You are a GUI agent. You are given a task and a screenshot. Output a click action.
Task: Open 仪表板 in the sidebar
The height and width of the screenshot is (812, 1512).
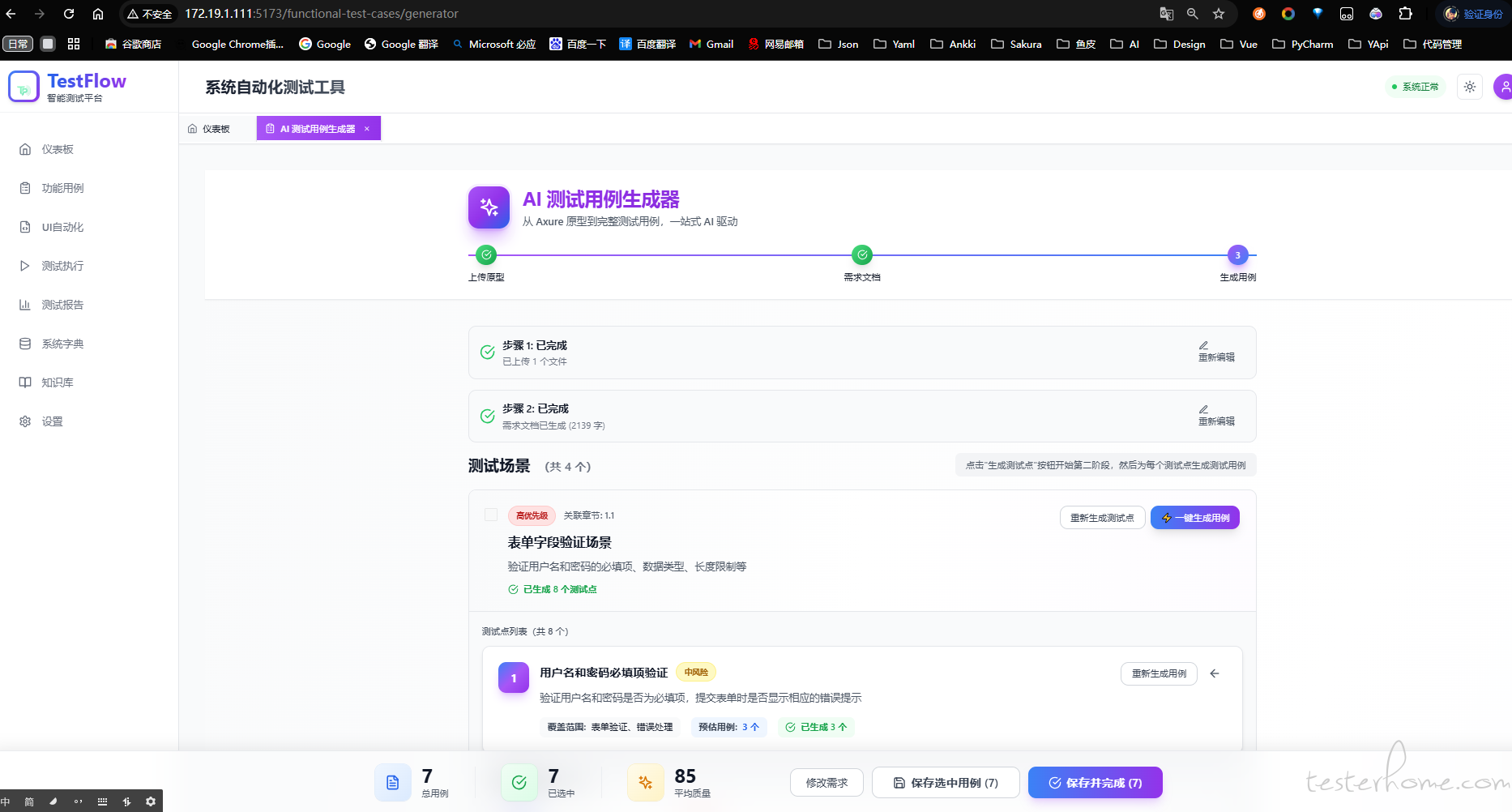(57, 149)
